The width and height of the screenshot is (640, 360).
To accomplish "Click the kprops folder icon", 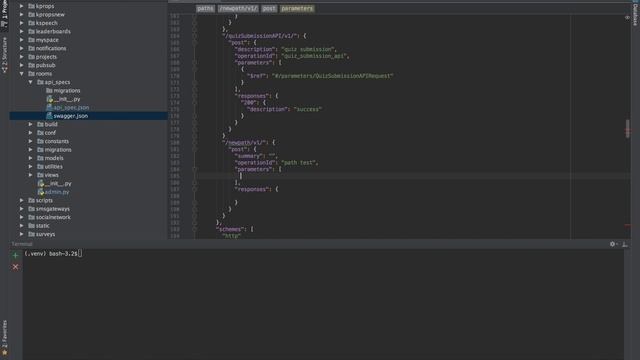I will pos(31,6).
